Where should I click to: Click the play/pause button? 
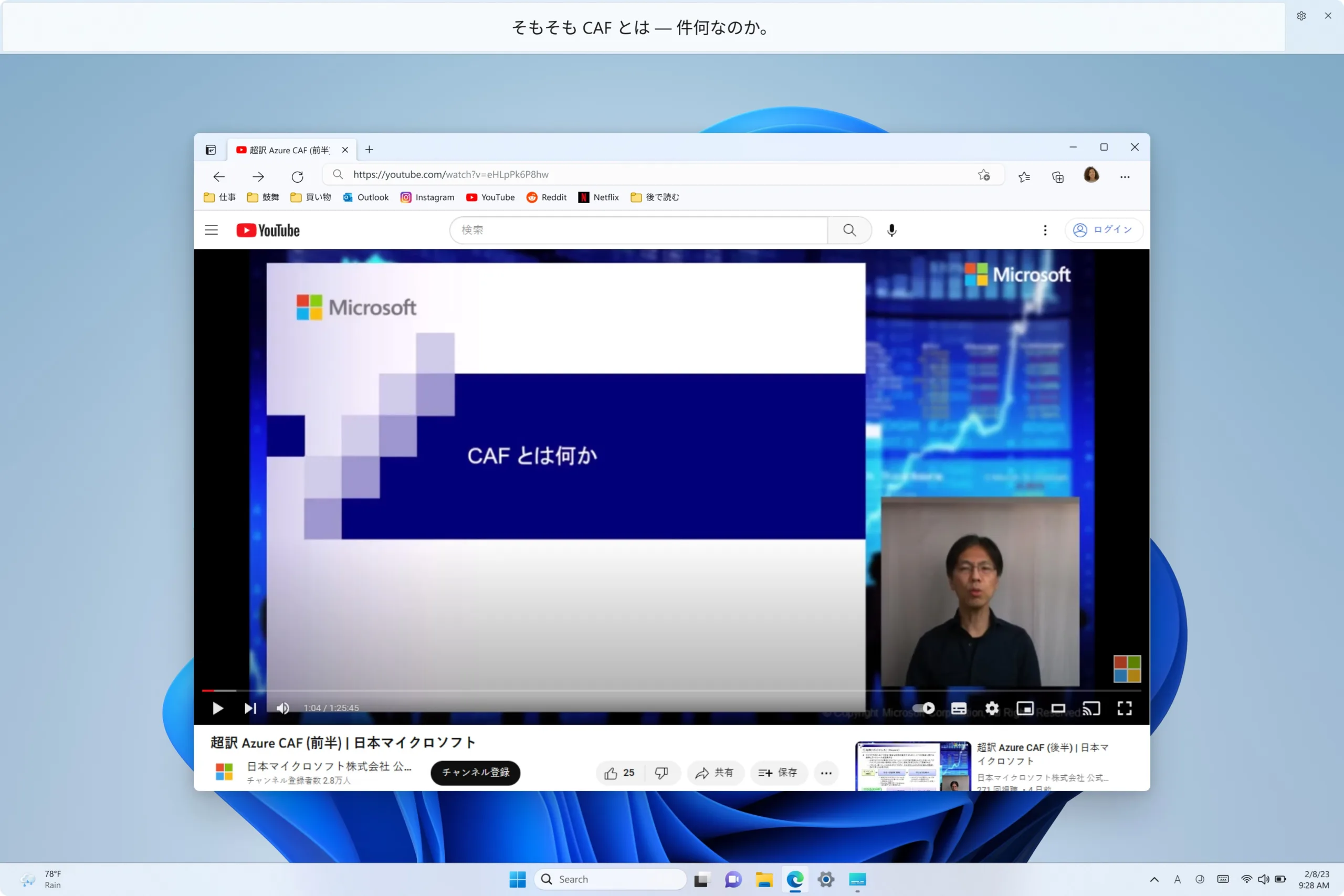(217, 708)
